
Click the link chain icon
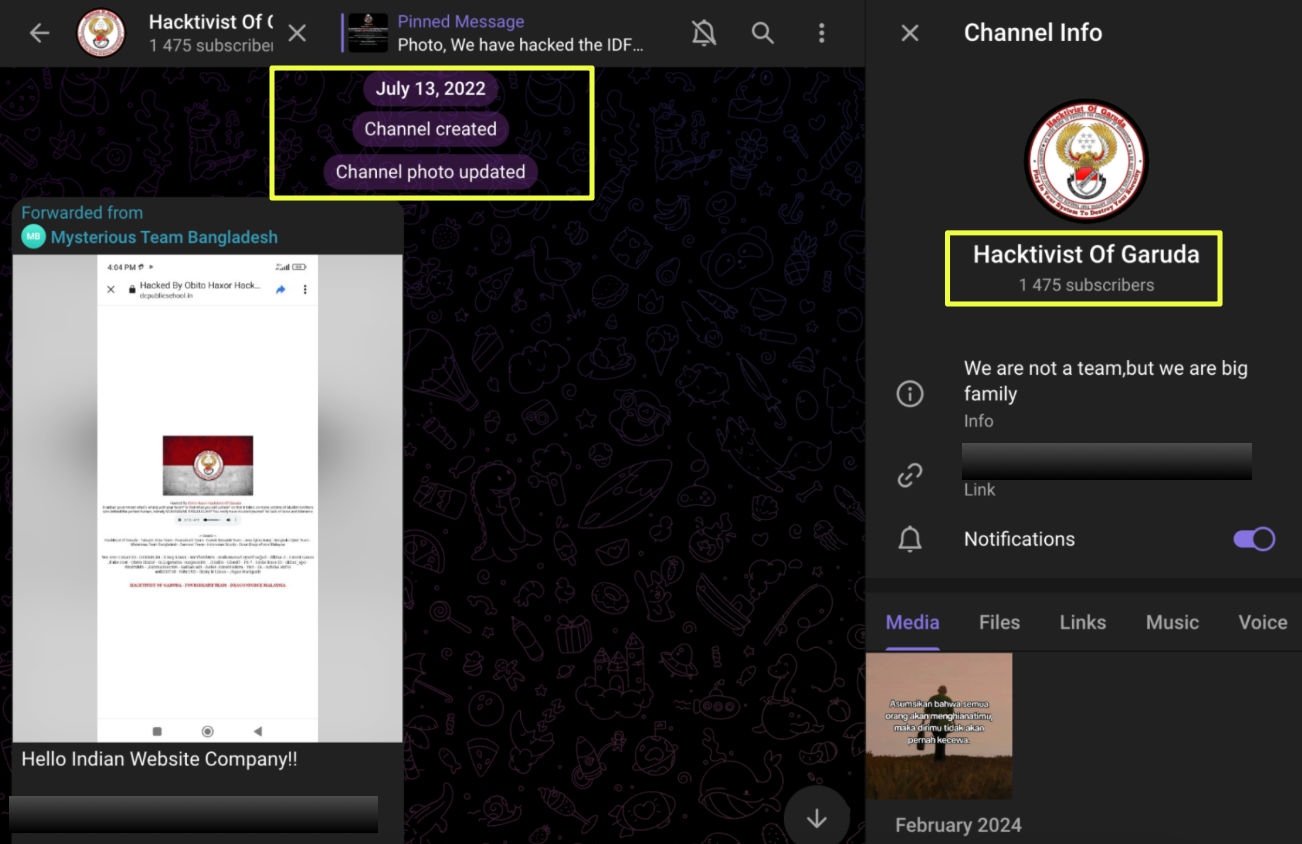coord(909,476)
